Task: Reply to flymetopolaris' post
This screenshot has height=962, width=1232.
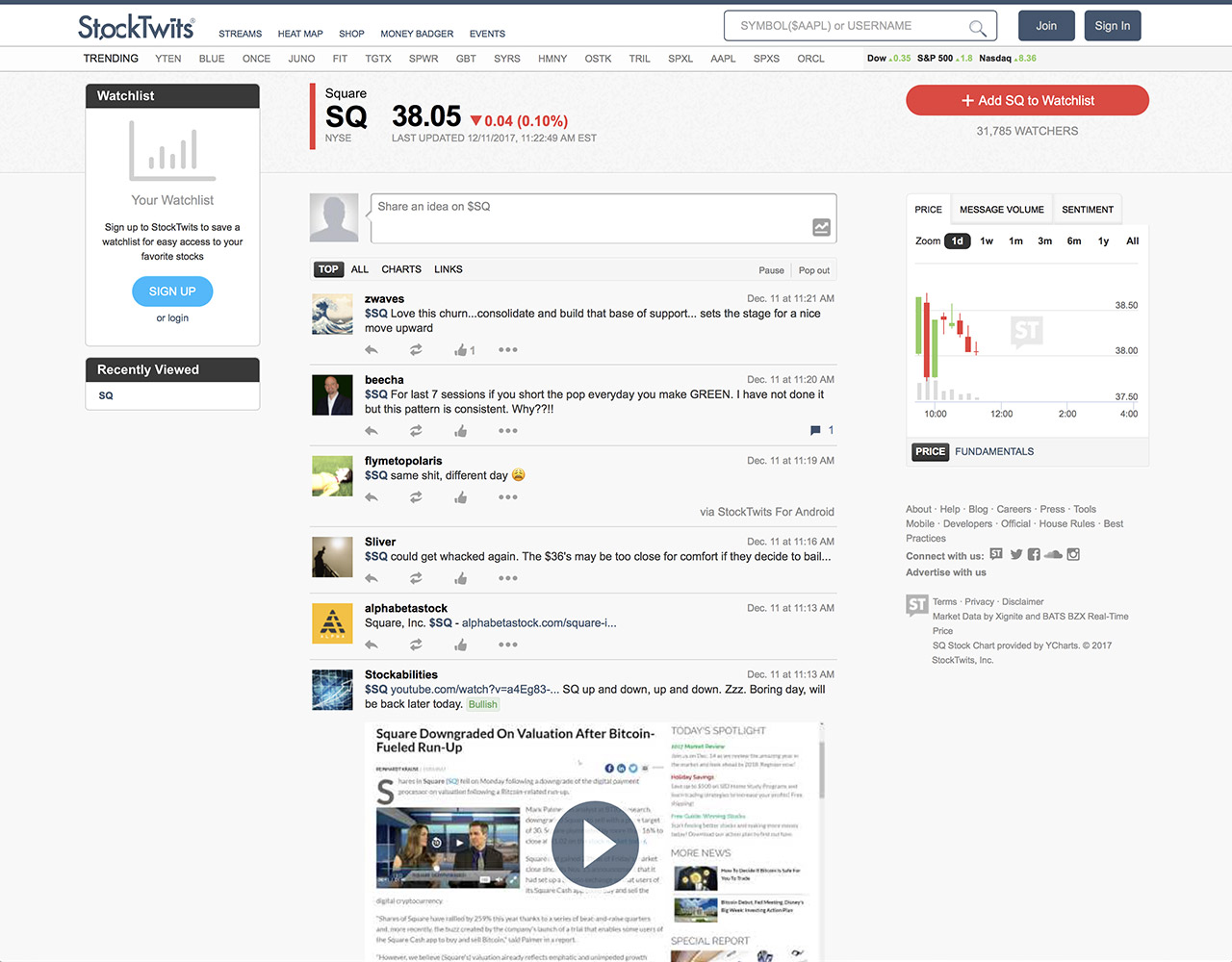Action: tap(372, 497)
